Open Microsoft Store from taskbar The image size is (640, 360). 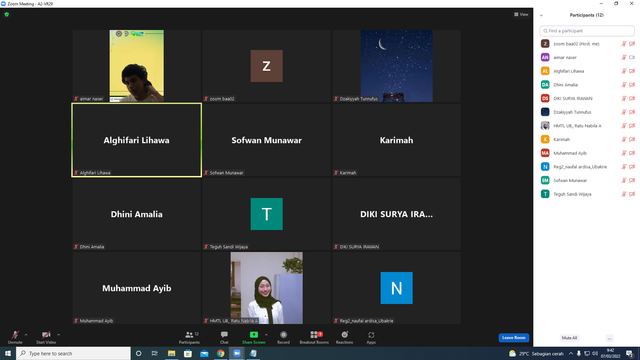188,353
